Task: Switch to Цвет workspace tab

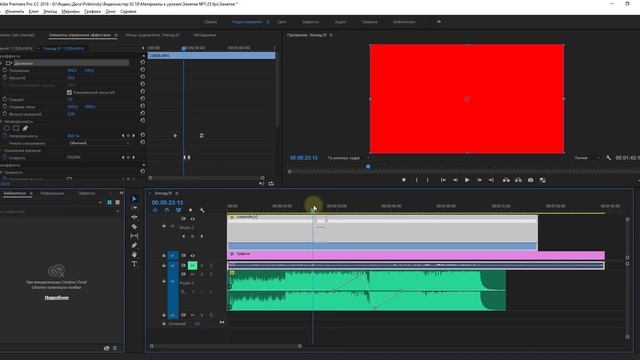Action: [282, 22]
